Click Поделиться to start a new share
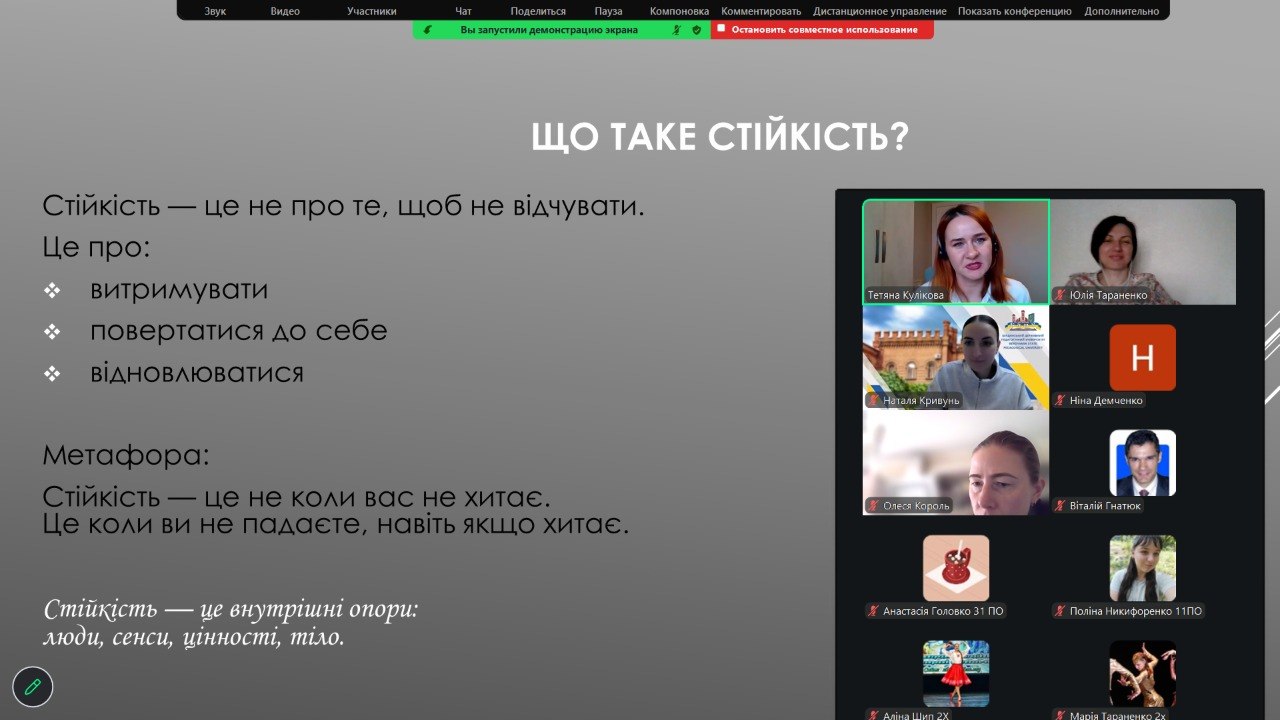This screenshot has height=720, width=1280. point(538,11)
